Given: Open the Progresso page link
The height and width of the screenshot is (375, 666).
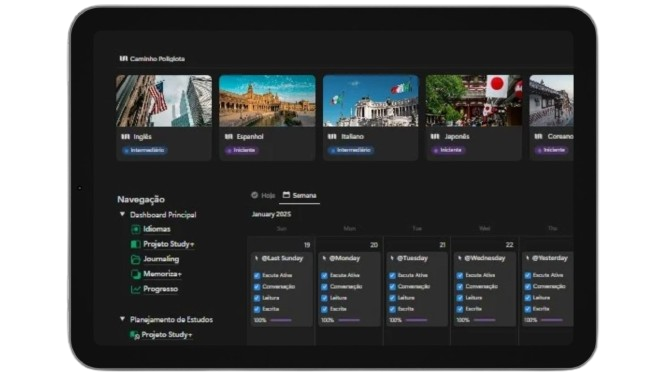Looking at the screenshot, I should [x=161, y=289].
